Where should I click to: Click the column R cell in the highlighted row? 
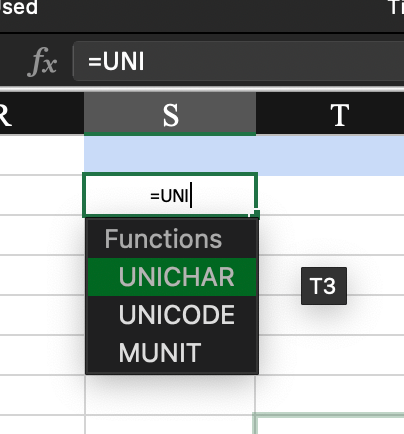coord(42,155)
